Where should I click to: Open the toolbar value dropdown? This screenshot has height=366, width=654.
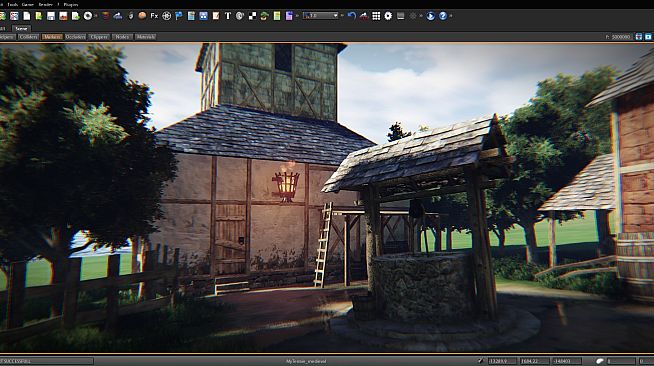tap(321, 16)
